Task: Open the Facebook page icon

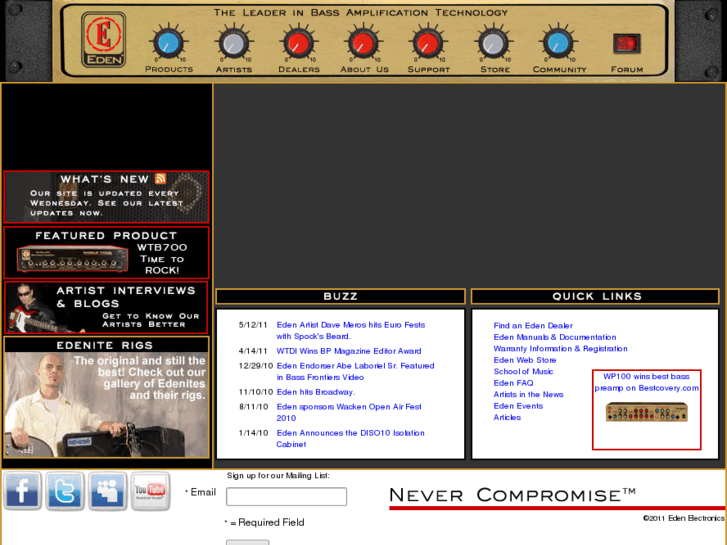Action: 22,491
